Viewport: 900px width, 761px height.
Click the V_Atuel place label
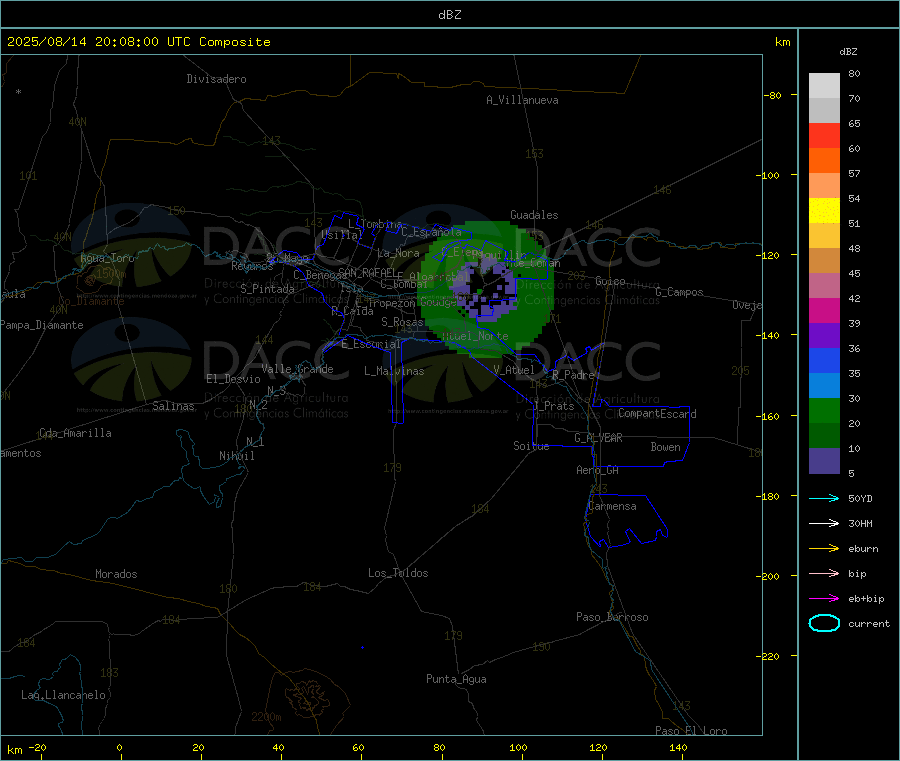click(514, 370)
